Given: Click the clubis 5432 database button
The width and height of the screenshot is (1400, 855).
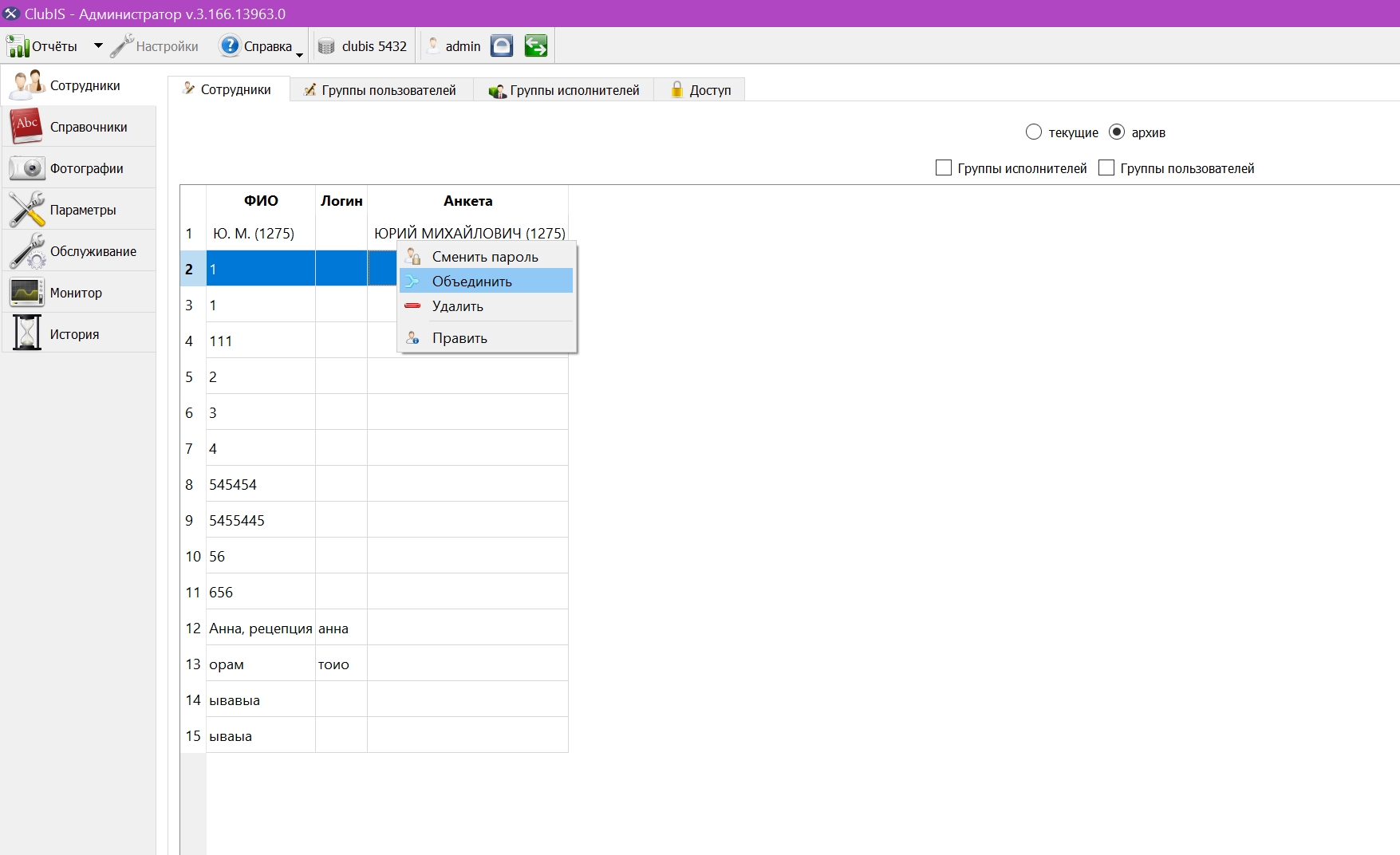Looking at the screenshot, I should click(363, 46).
